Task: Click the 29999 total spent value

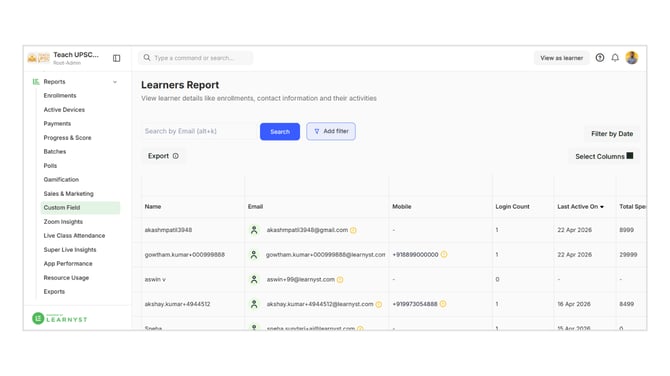Action: click(628, 255)
